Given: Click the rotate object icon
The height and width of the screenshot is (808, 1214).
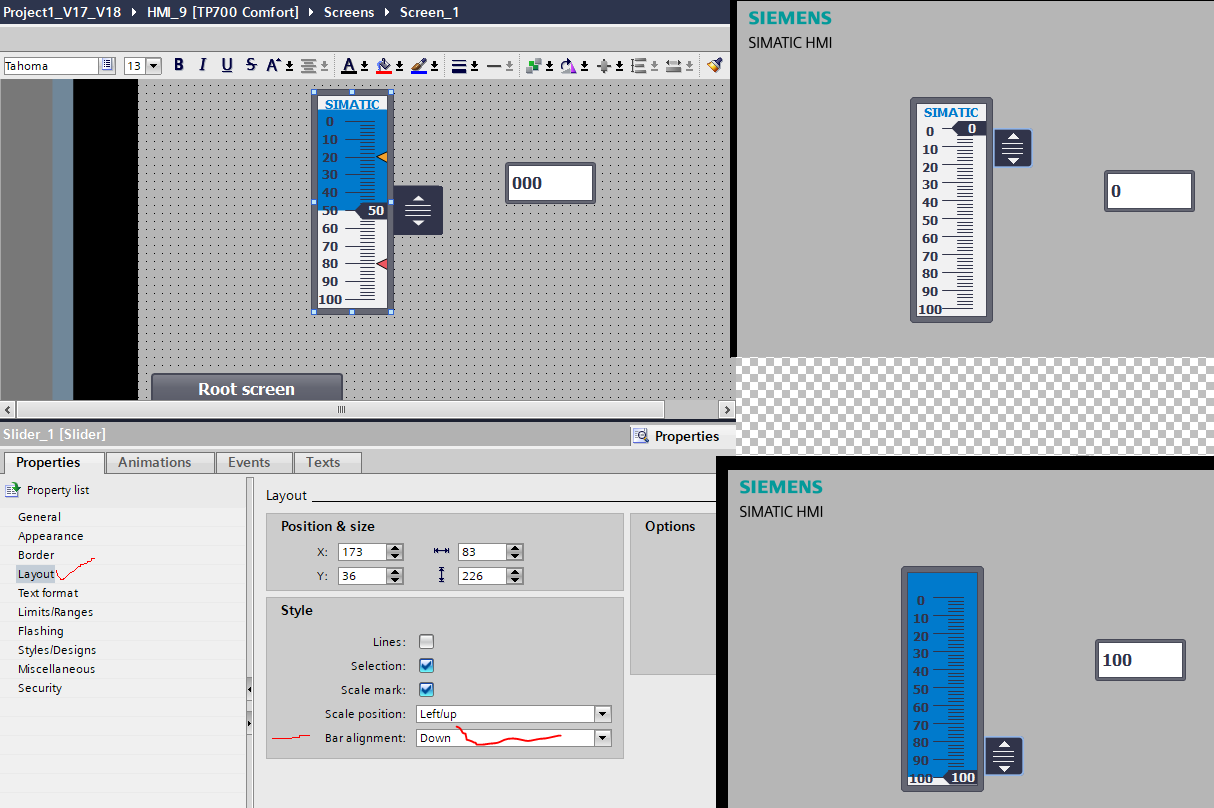Looking at the screenshot, I should [x=567, y=65].
